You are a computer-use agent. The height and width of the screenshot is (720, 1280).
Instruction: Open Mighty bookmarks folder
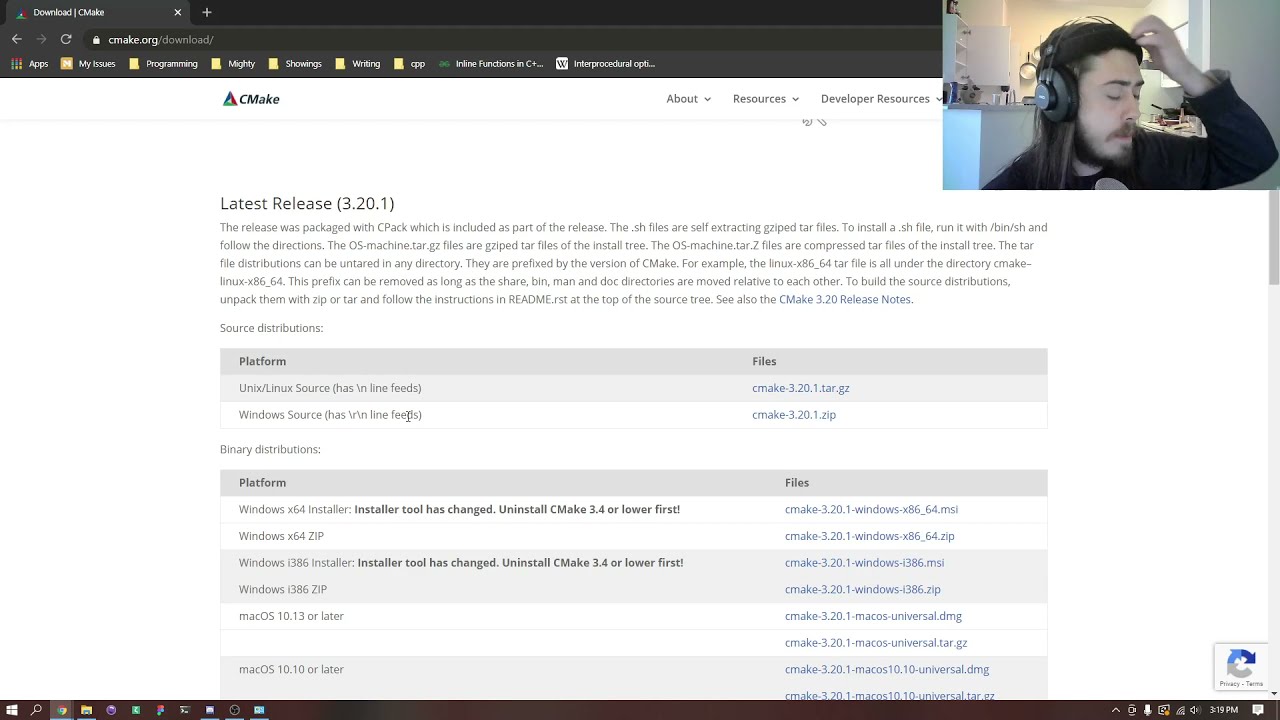coord(232,63)
